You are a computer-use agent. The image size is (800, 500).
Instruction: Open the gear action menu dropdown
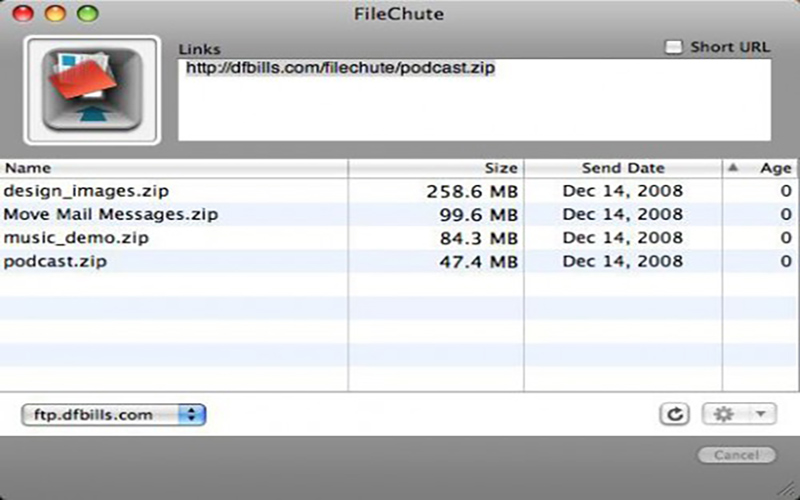coord(739,414)
